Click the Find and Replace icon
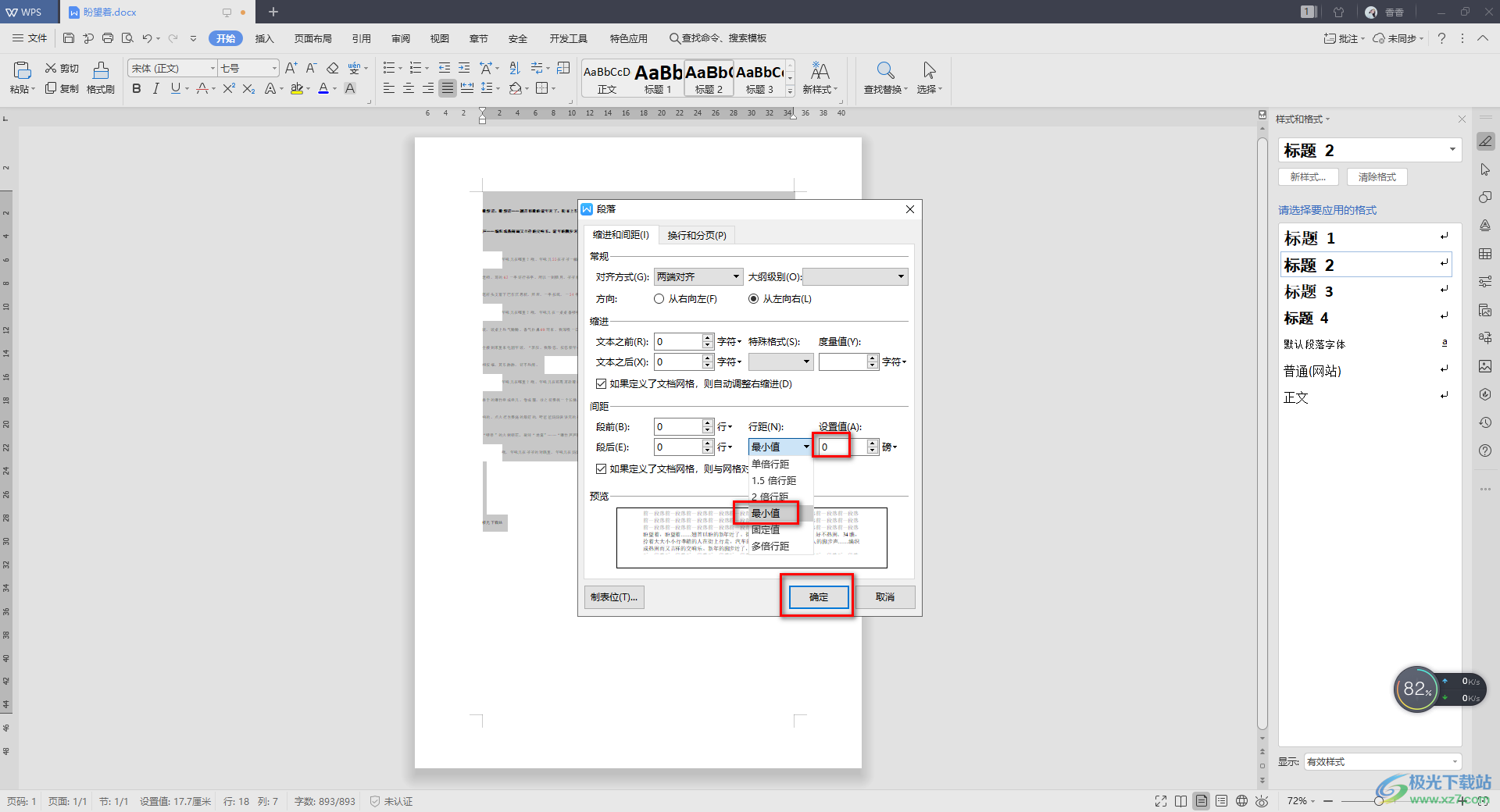 pos(885,71)
